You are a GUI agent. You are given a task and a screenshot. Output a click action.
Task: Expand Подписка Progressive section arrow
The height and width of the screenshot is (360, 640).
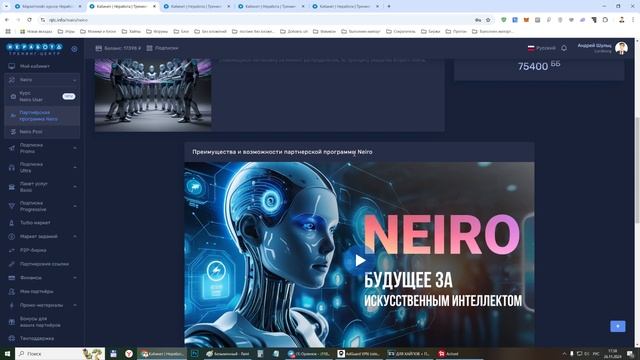(x=75, y=206)
